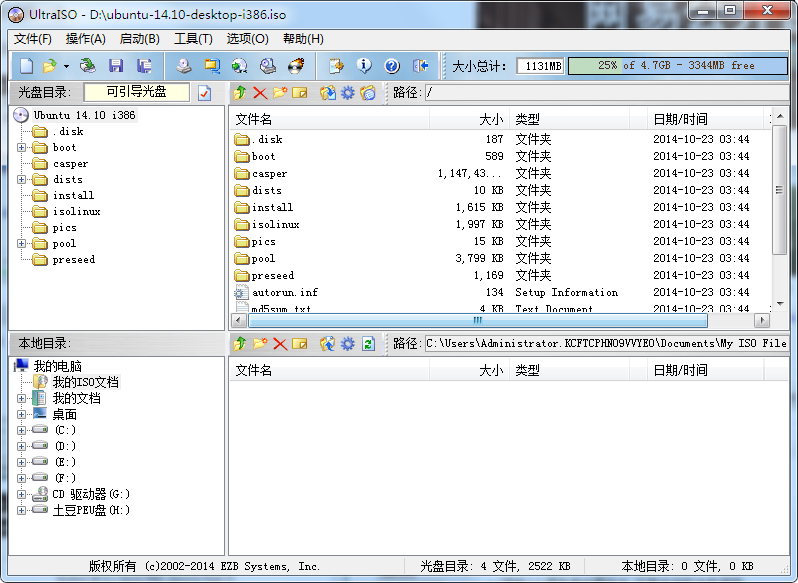Click Refresh icon in local pane toolbar

point(368,344)
